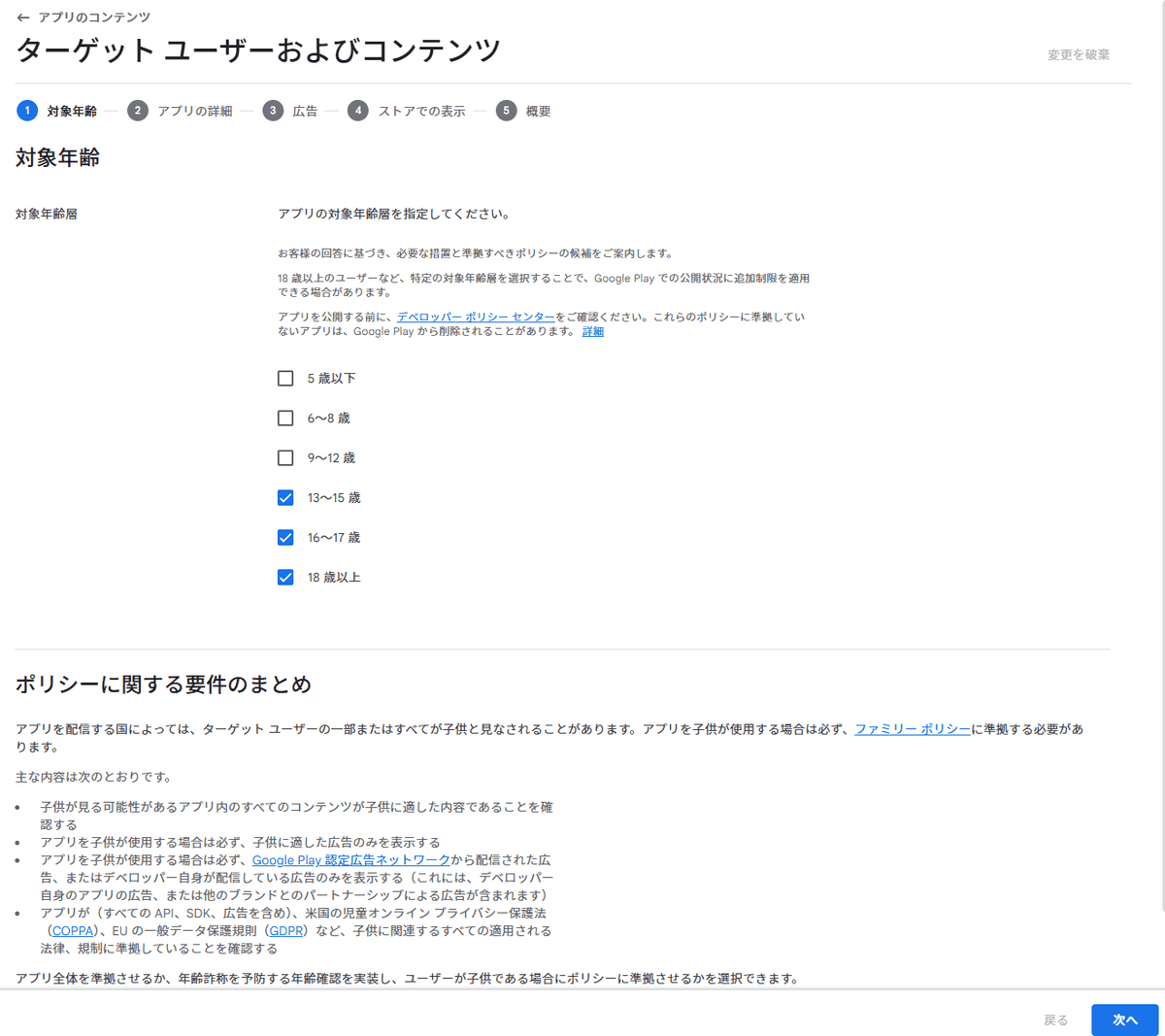This screenshot has width=1165, height=1036.
Task: Uncheck the 16〜17 歳 checkbox
Action: tap(285, 537)
